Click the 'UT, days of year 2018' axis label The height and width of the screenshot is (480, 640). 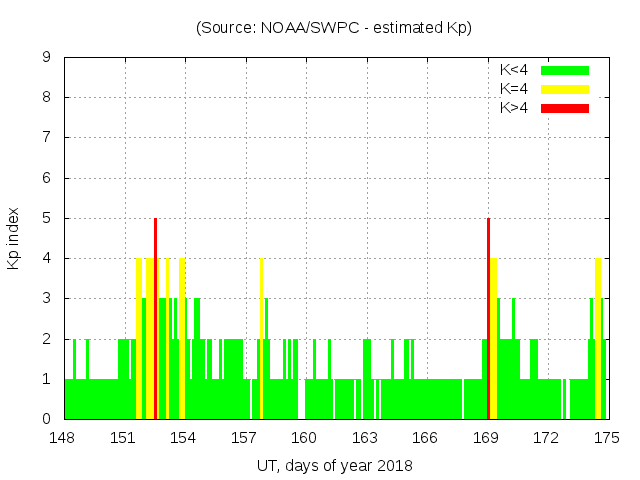pos(334,465)
